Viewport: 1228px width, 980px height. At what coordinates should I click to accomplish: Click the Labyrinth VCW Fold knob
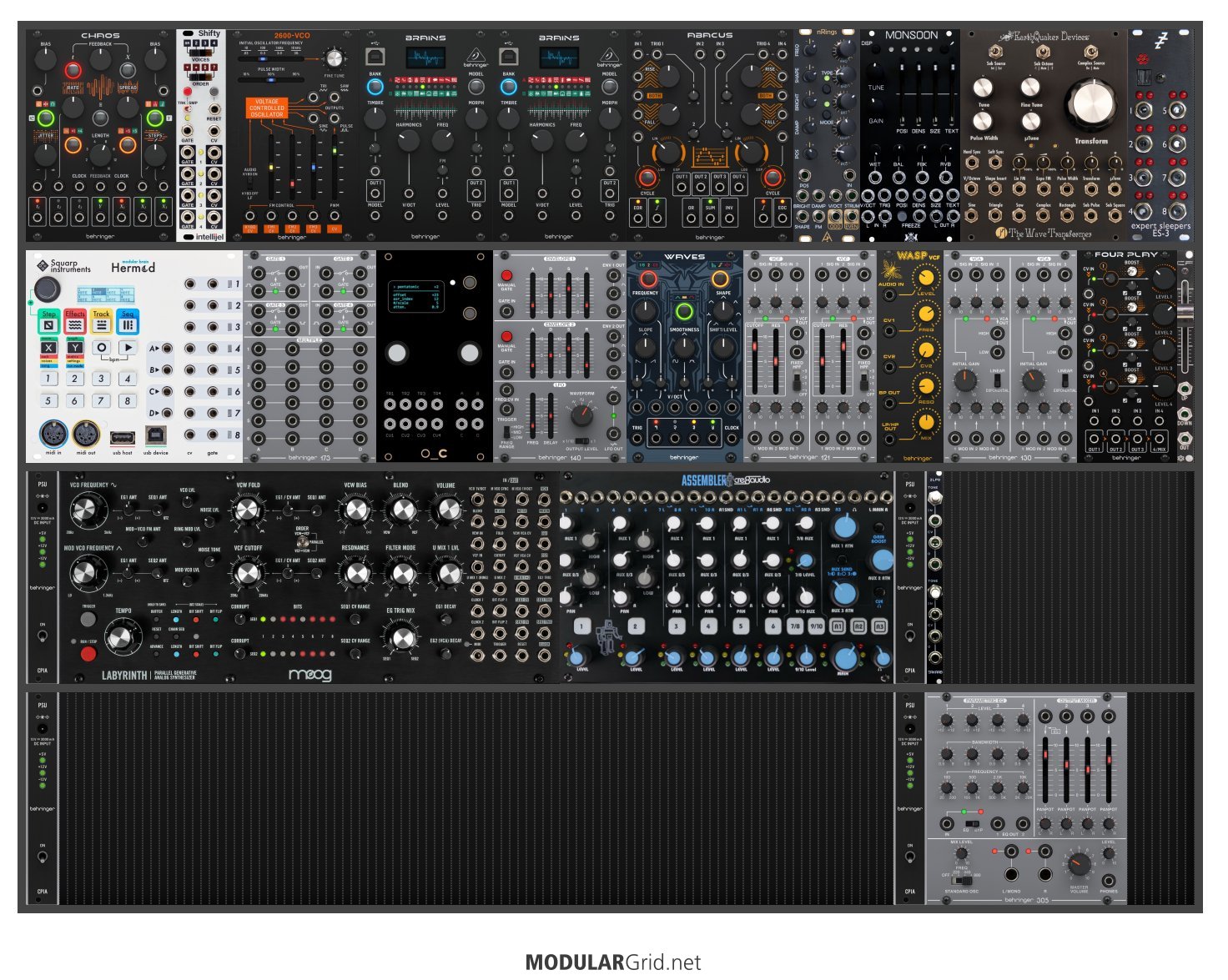tap(248, 510)
